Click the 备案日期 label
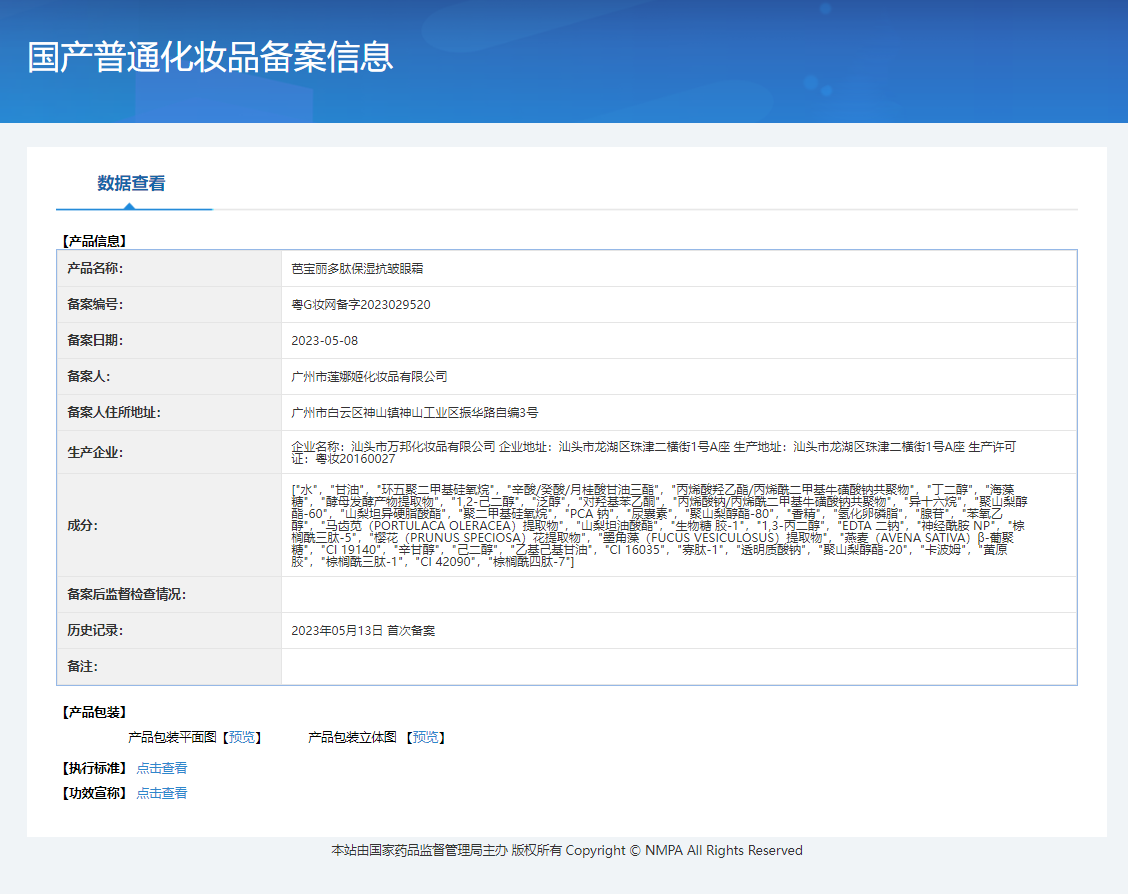Viewport: 1128px width, 894px height. click(95, 340)
